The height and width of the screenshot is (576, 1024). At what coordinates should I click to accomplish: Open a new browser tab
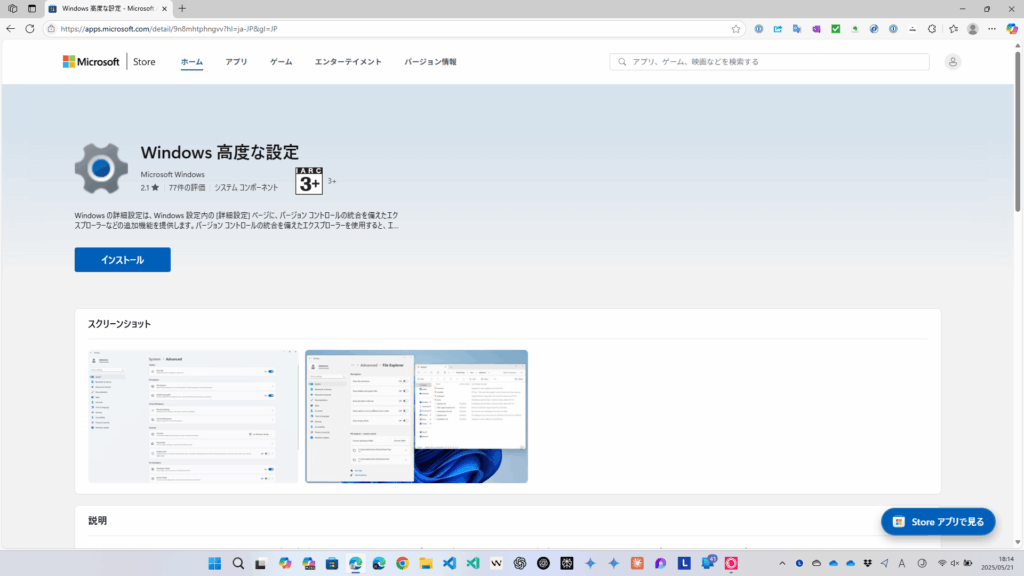point(182,8)
